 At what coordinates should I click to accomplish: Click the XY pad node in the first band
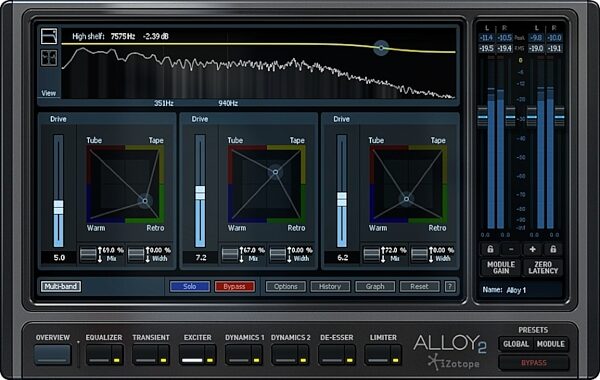point(145,201)
